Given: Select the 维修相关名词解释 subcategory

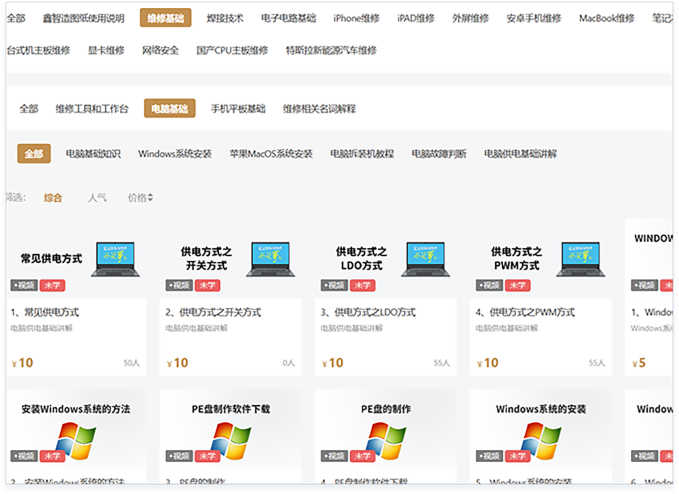Looking at the screenshot, I should 320,109.
